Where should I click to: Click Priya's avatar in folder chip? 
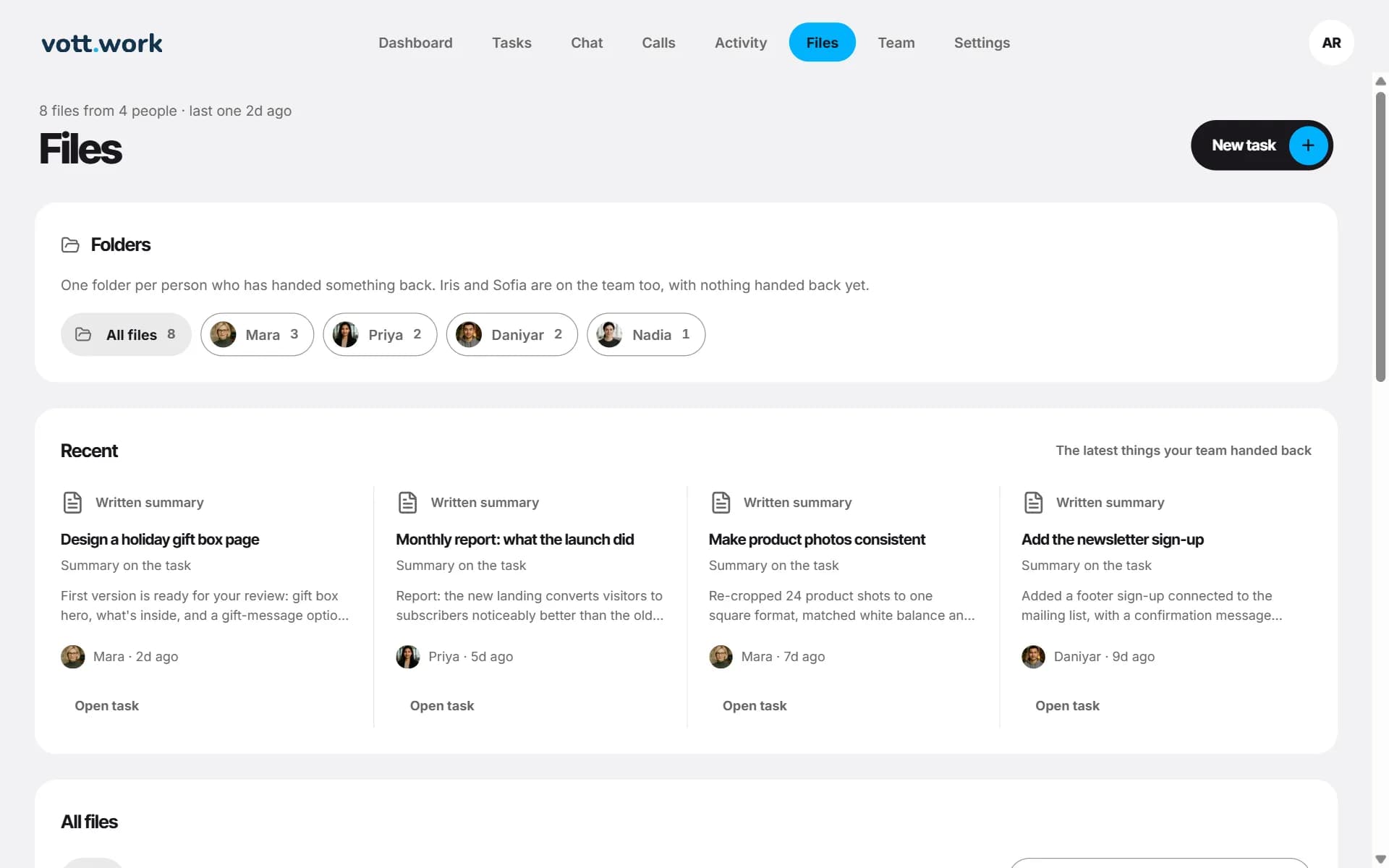pos(345,334)
